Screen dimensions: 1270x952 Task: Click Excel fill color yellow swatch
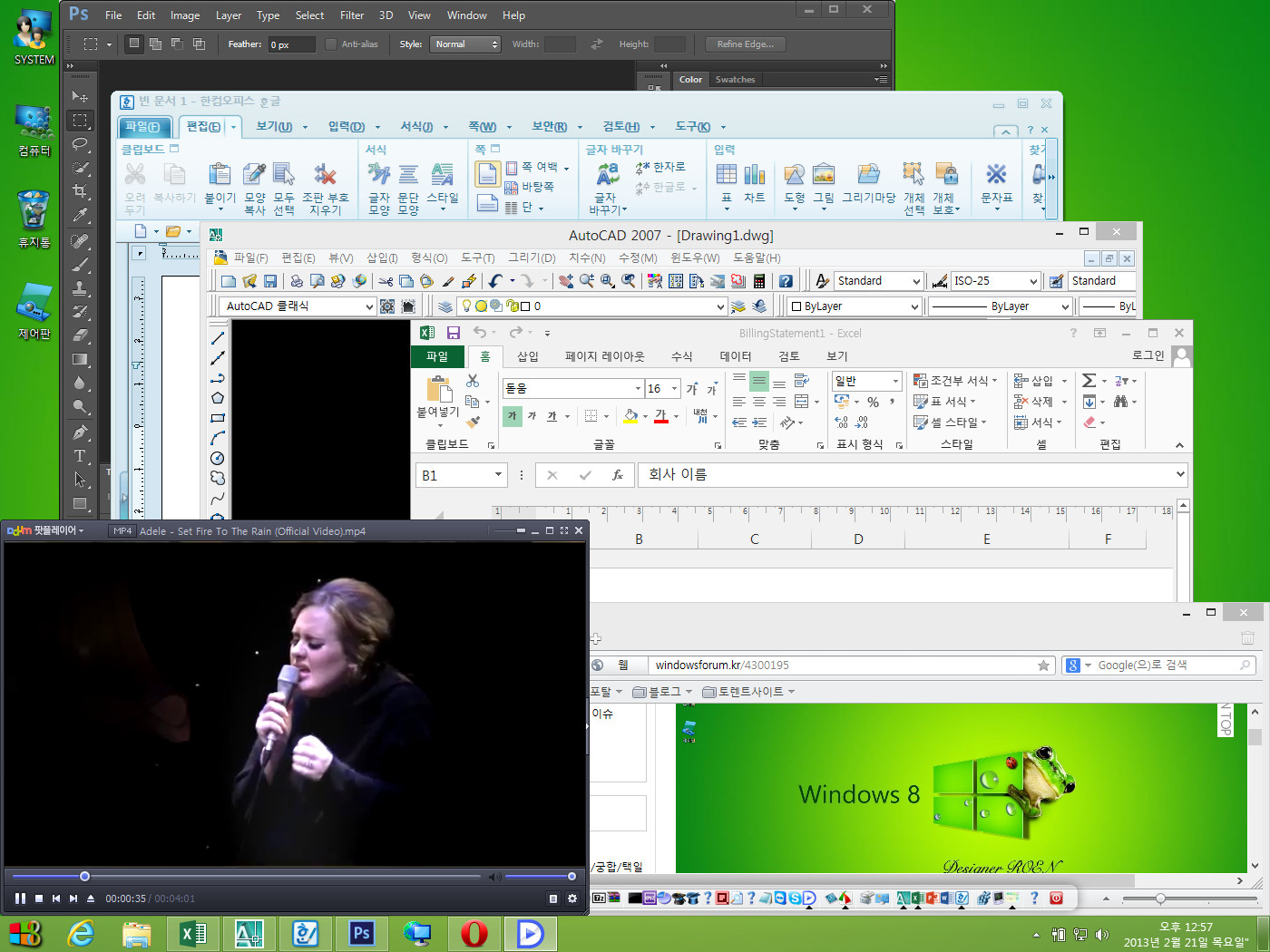pos(631,416)
